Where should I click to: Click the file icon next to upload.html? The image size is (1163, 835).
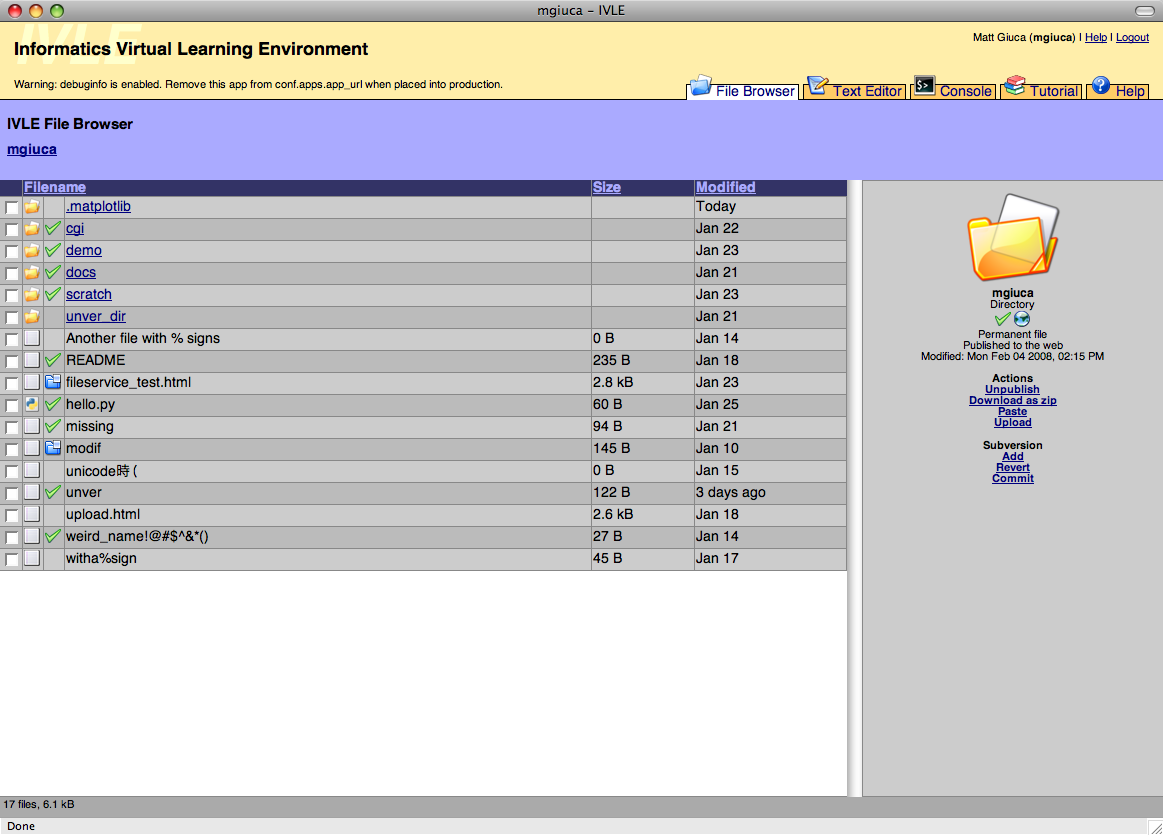(32, 514)
